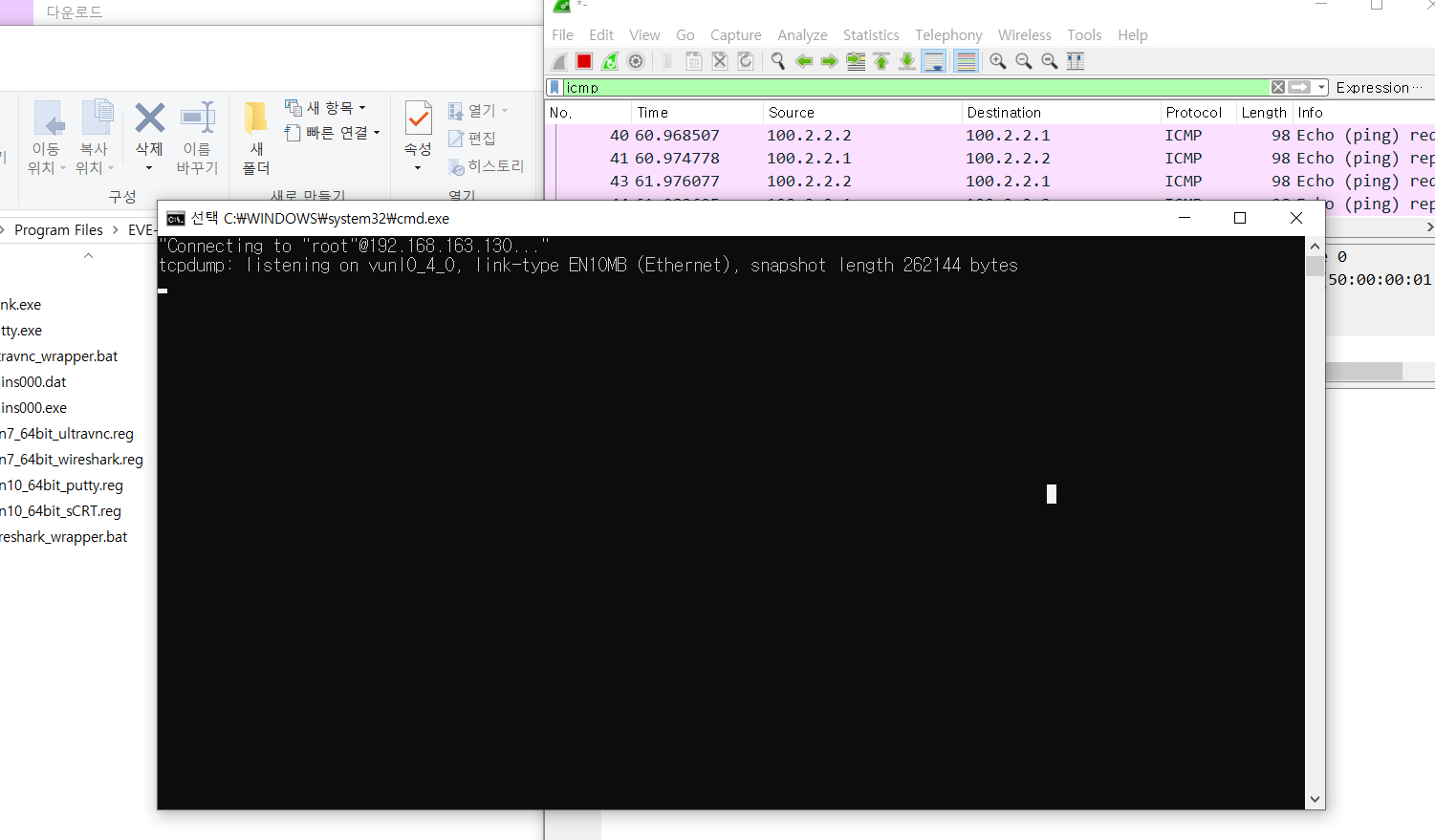Stop the running packet capture
This screenshot has height=840, width=1435.
pos(584,60)
